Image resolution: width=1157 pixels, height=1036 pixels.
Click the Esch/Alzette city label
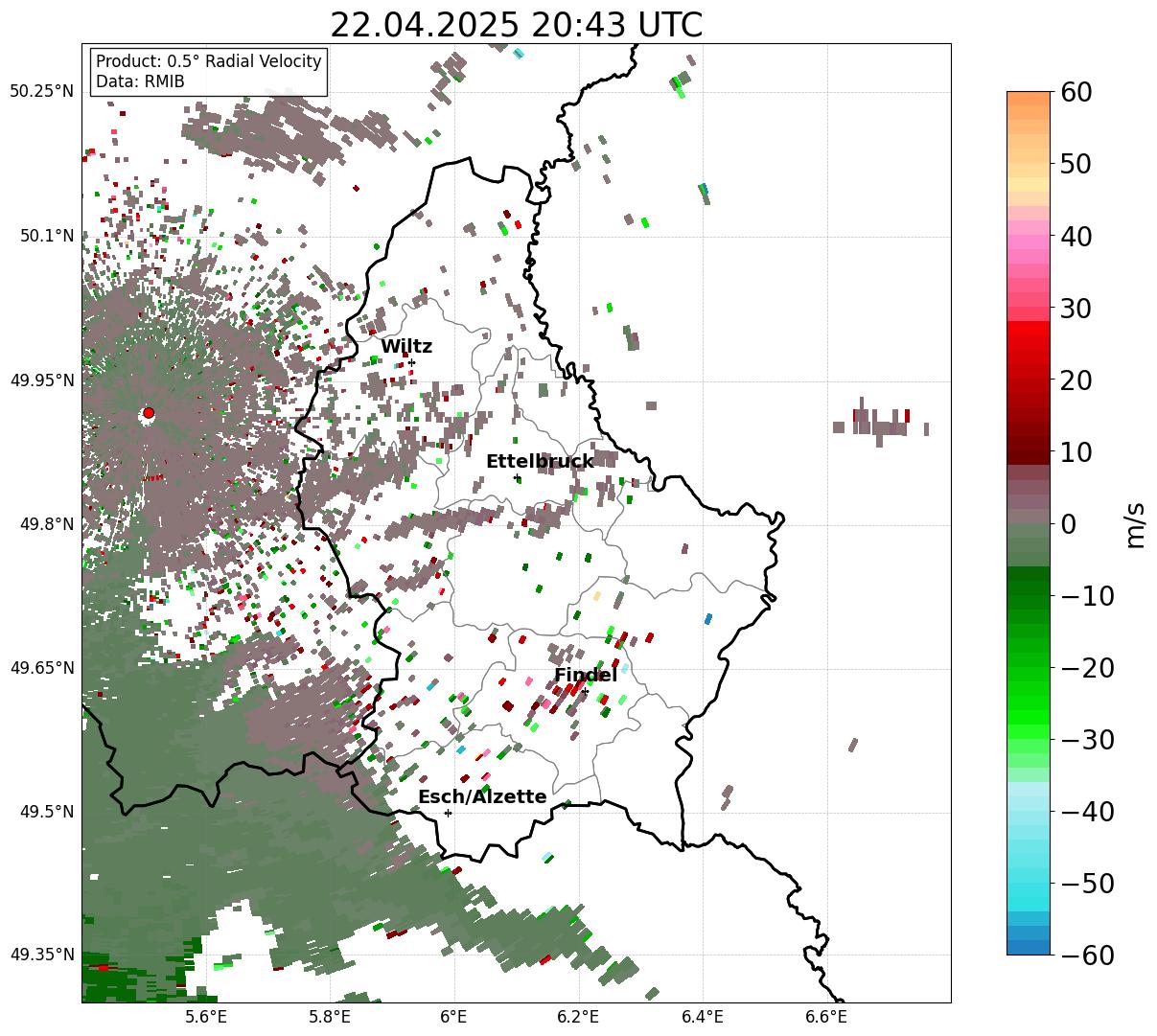(x=482, y=797)
